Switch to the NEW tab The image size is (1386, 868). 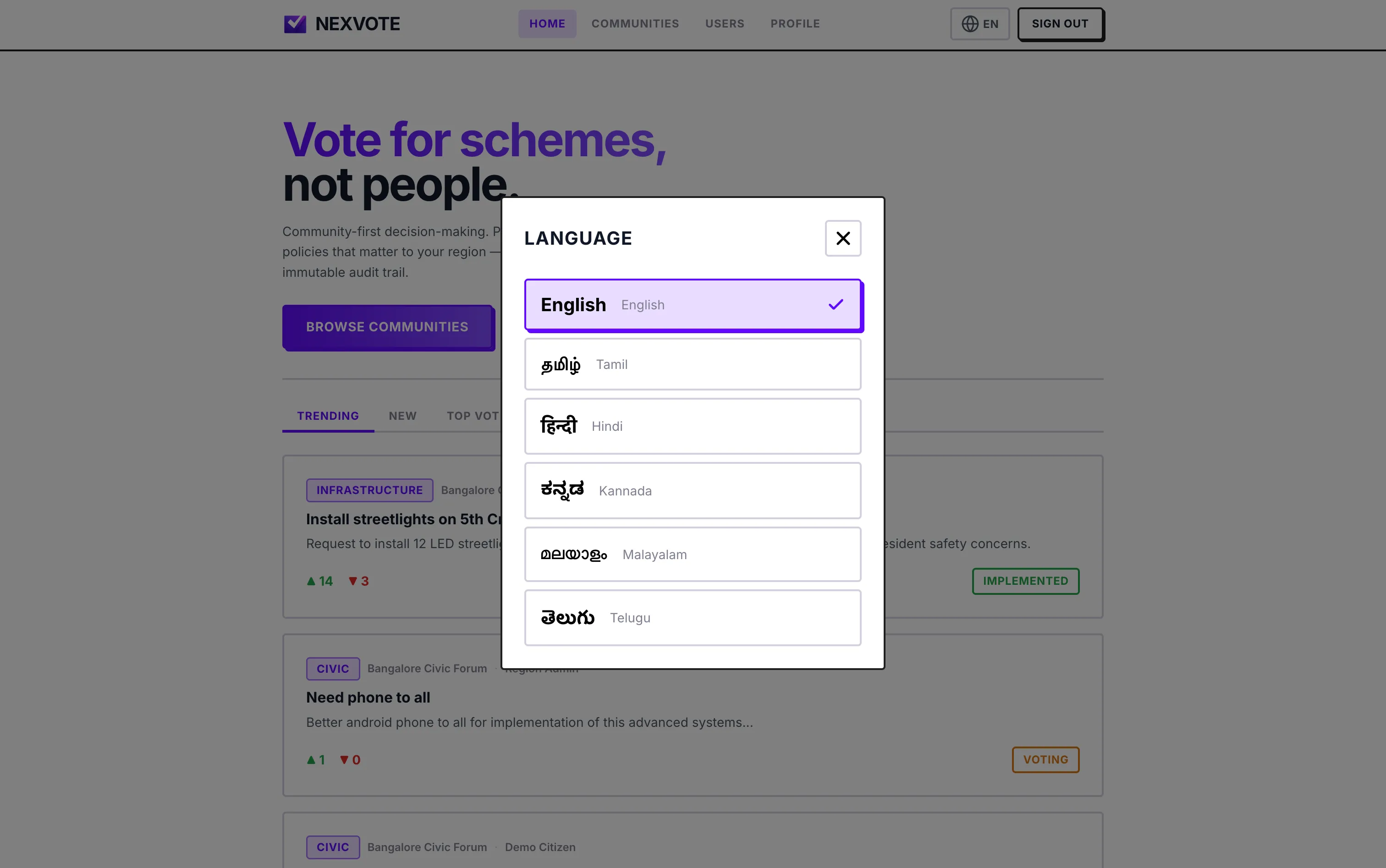(402, 415)
